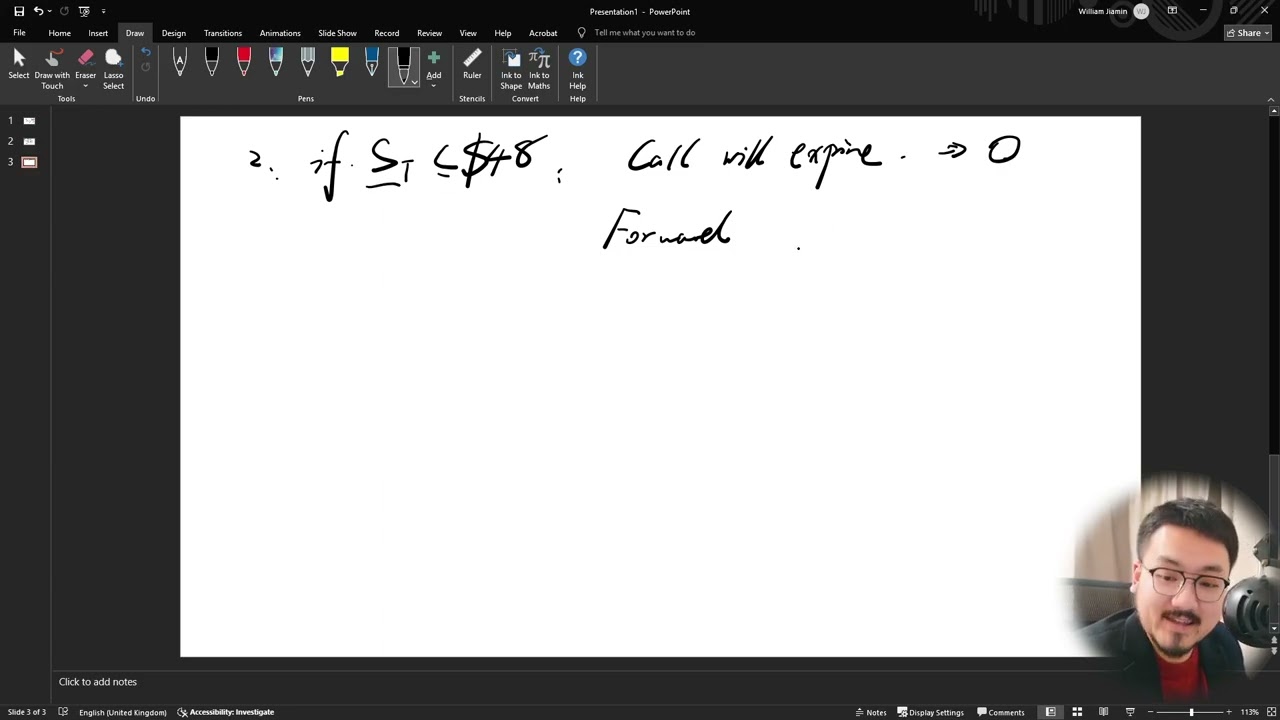Go to the Animations tab
This screenshot has height=720, width=1280.
[280, 33]
